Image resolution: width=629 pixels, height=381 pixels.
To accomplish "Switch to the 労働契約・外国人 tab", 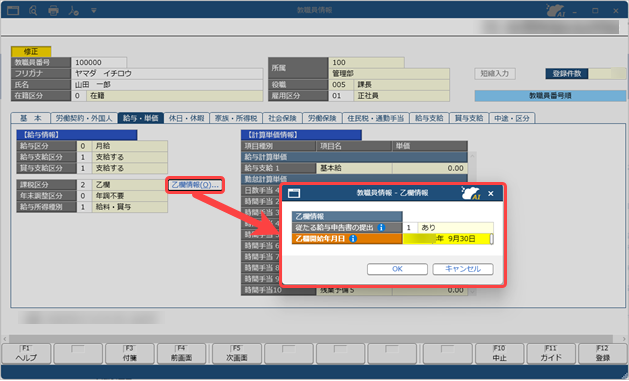I will pos(84,118).
